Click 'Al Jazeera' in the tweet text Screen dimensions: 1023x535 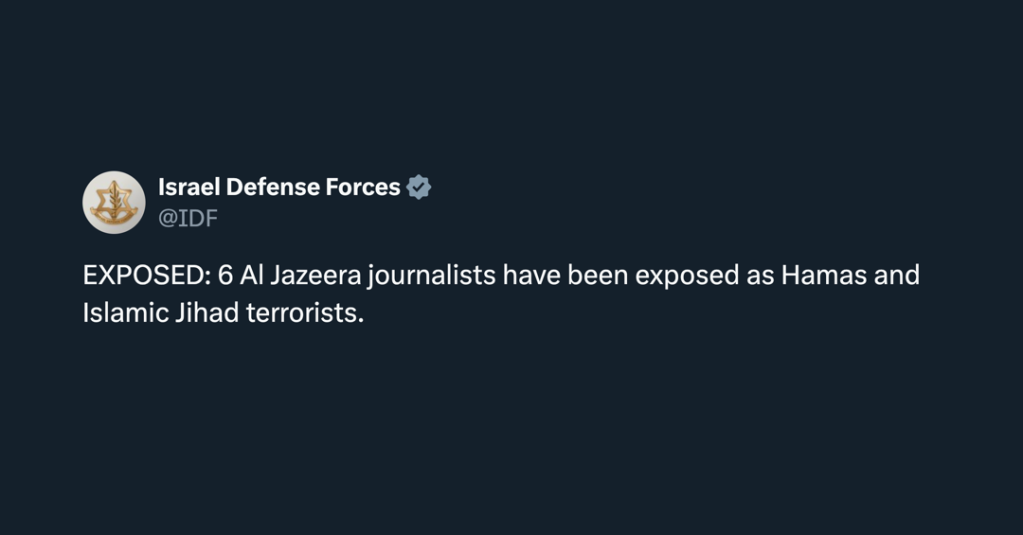(x=302, y=276)
